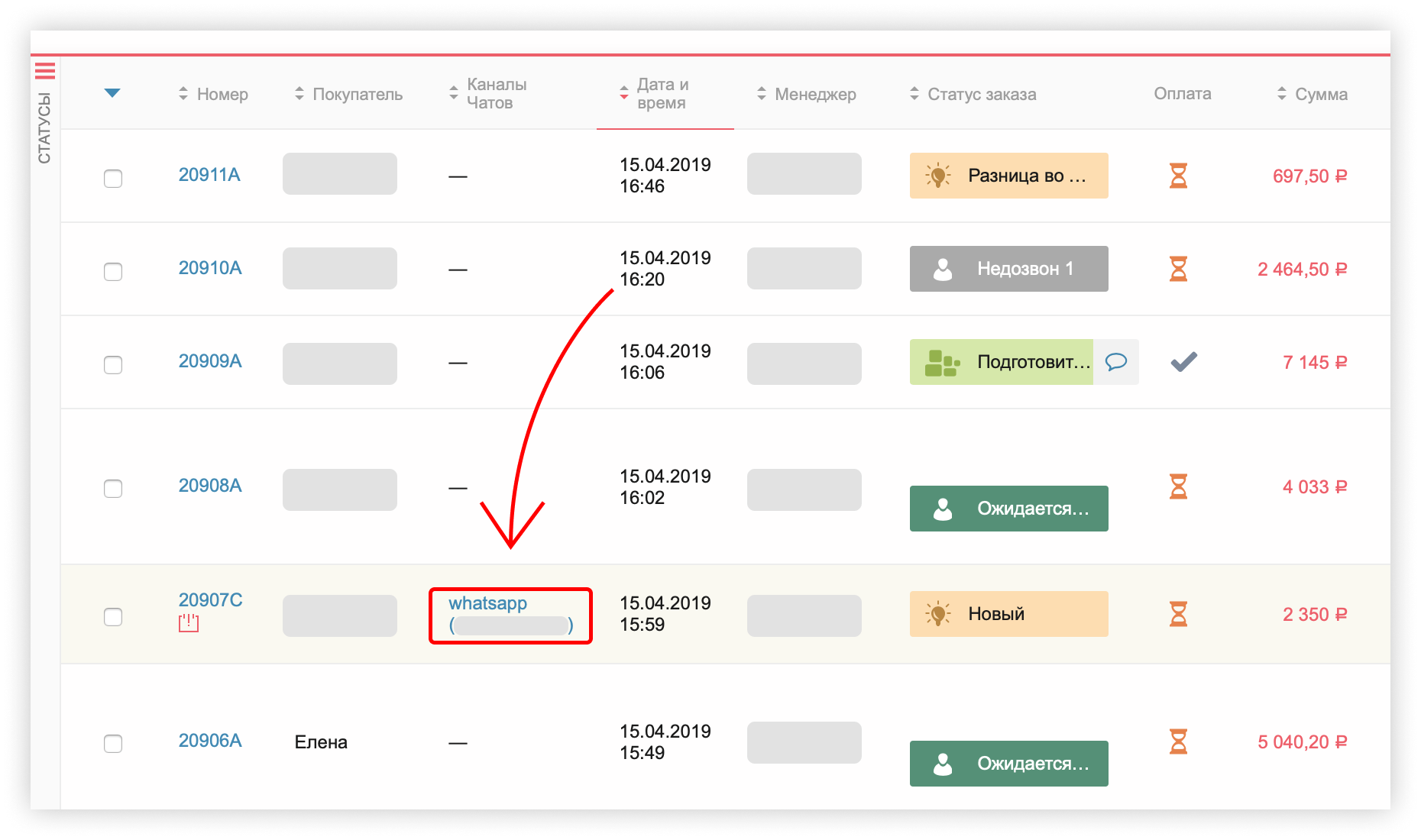The image size is (1421, 840).
Task: Sort the table by Покупатель column
Action: tap(349, 94)
